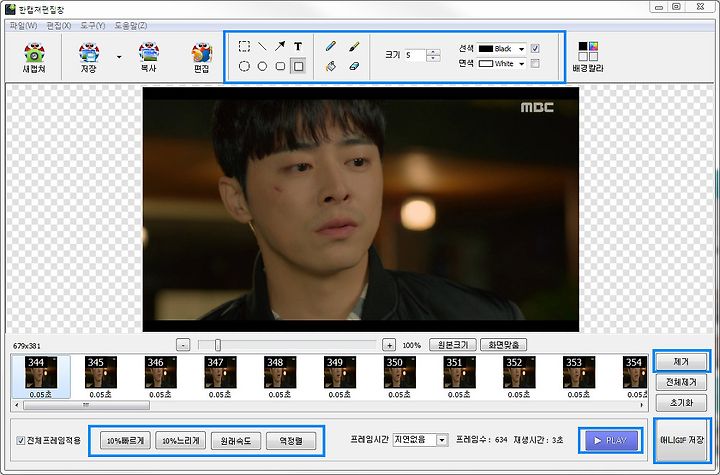Select frame 352 thumbnail
This screenshot has width=720, height=475.
519,377
